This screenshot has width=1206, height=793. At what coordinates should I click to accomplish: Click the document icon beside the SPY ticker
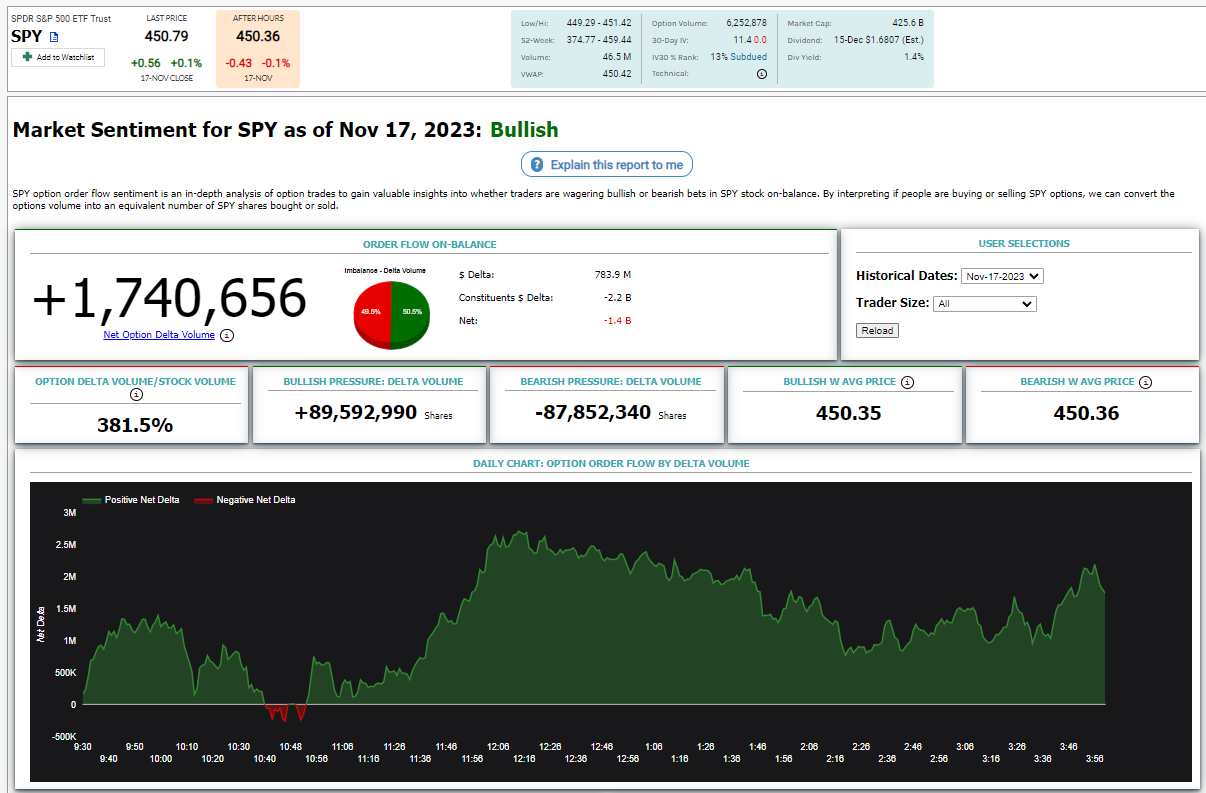pyautogui.click(x=55, y=37)
